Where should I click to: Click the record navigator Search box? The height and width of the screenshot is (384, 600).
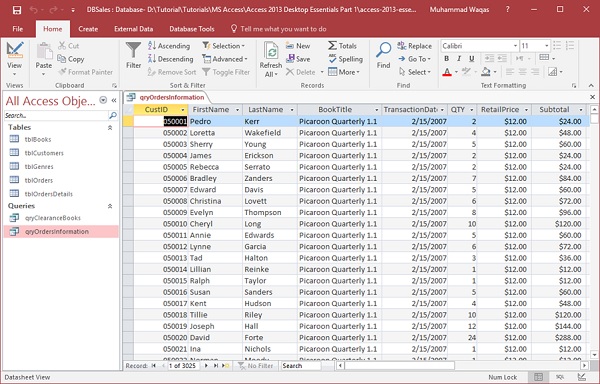point(300,366)
